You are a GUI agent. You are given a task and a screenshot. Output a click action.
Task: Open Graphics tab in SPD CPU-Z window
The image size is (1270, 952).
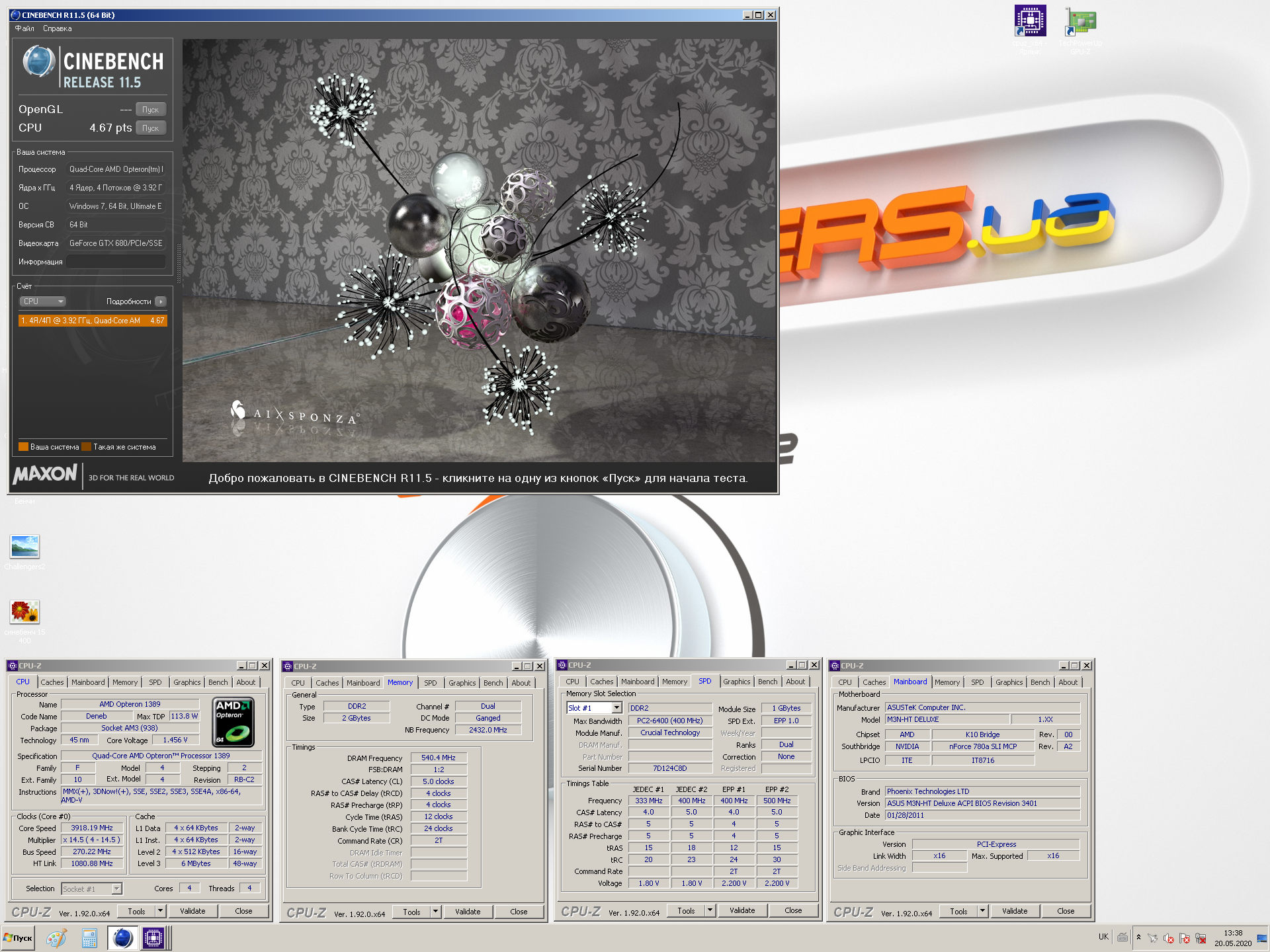point(736,682)
